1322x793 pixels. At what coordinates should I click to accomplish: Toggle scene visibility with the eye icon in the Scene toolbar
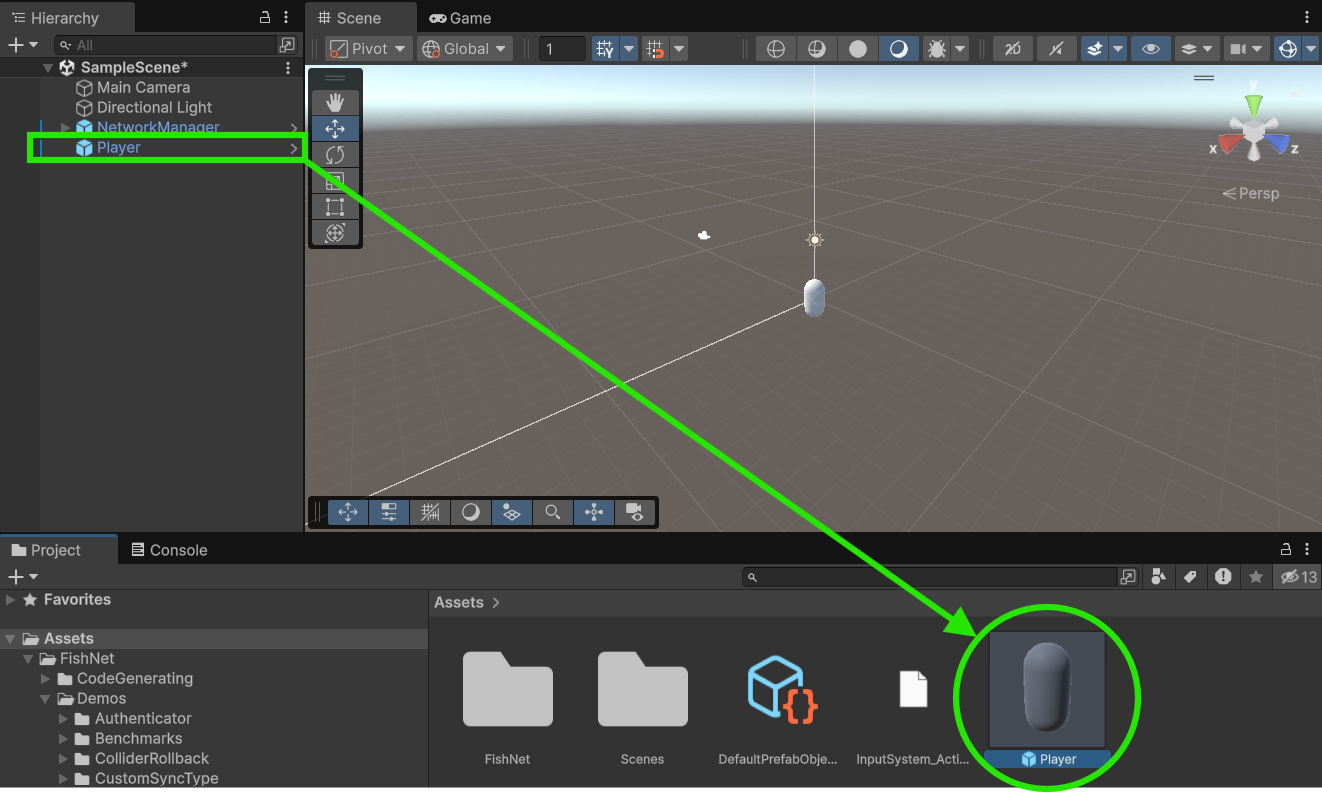[1150, 49]
